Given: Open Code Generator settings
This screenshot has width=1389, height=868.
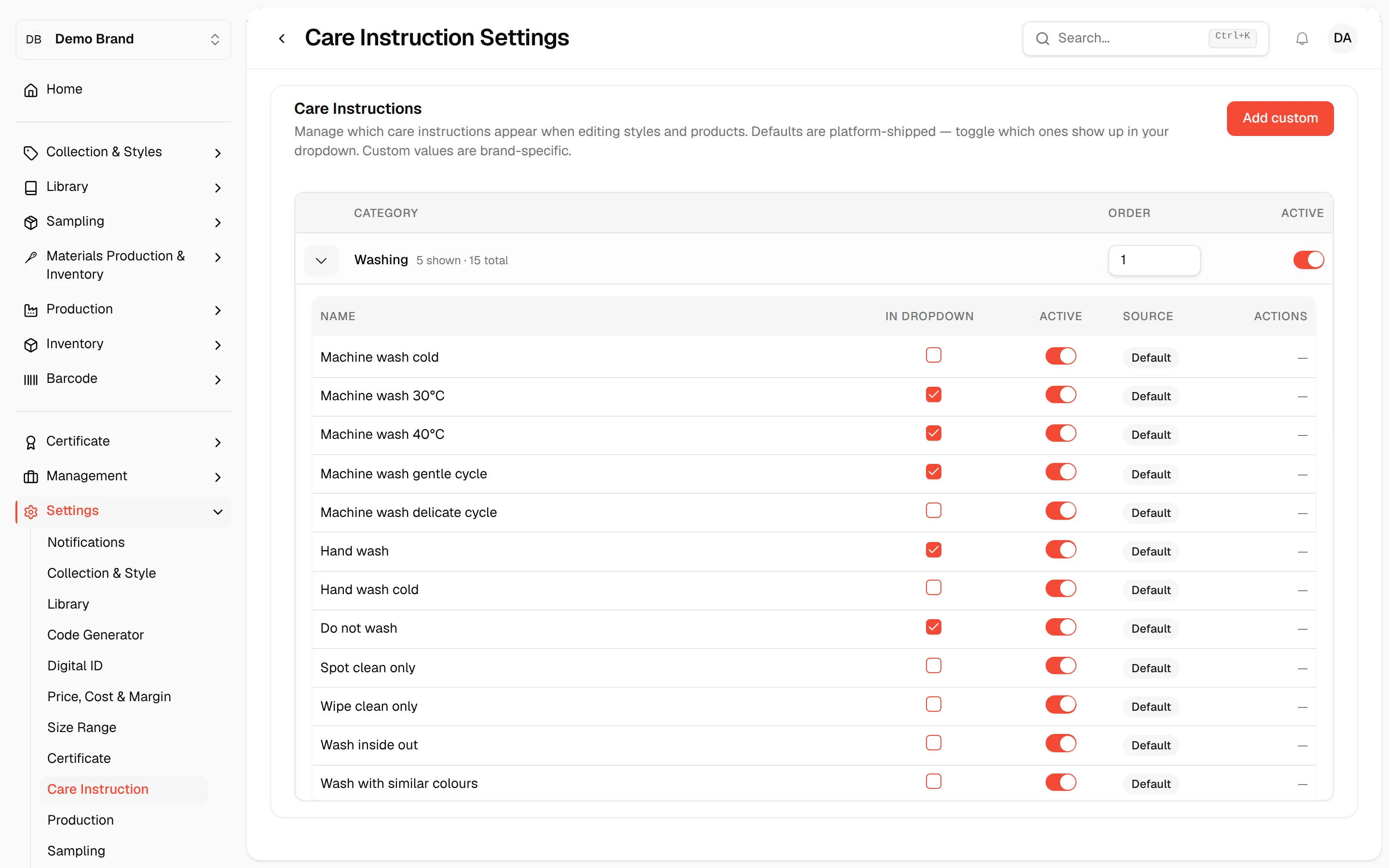Looking at the screenshot, I should click(x=95, y=634).
